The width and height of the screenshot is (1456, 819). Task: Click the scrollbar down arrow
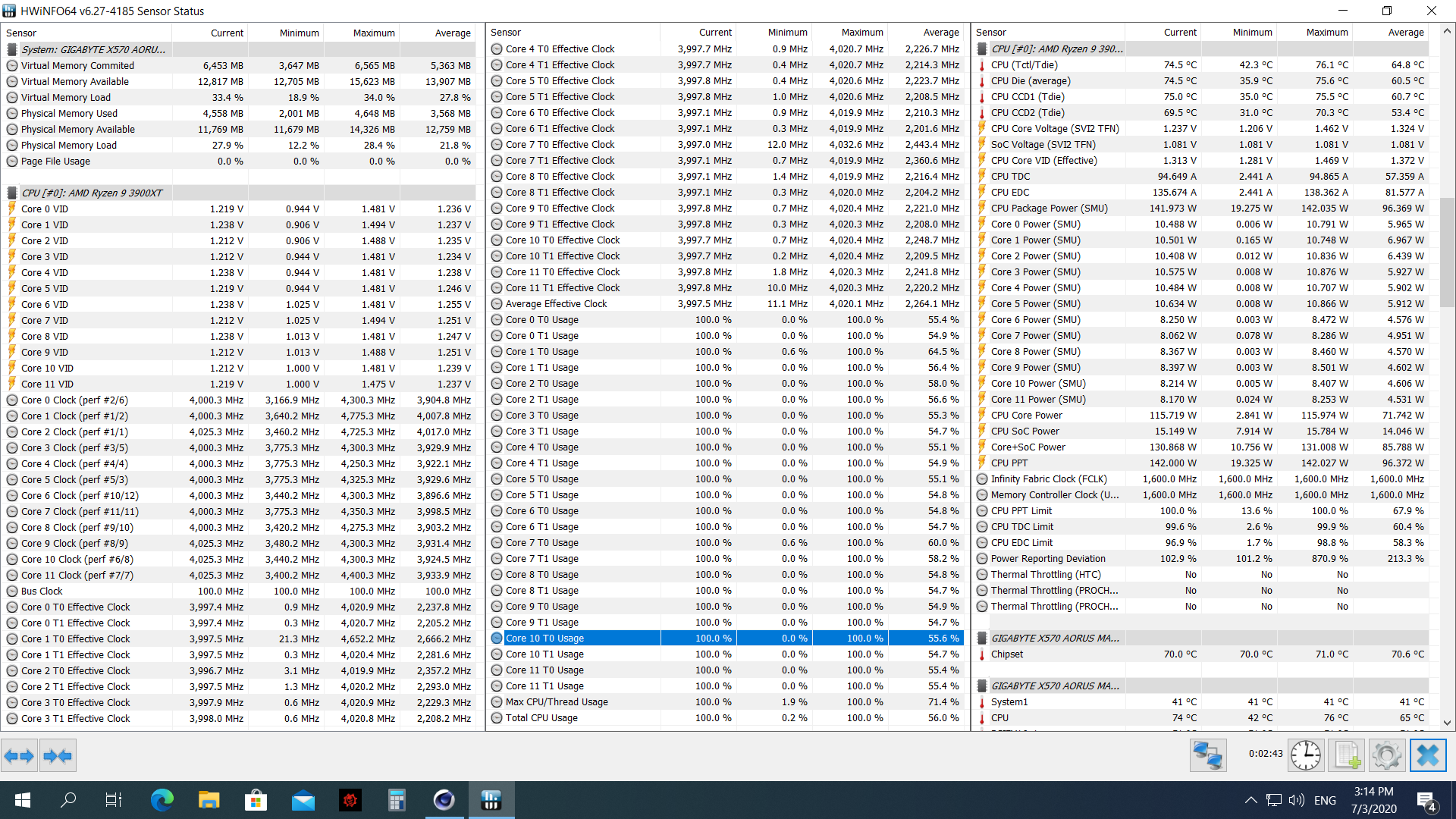click(1447, 723)
